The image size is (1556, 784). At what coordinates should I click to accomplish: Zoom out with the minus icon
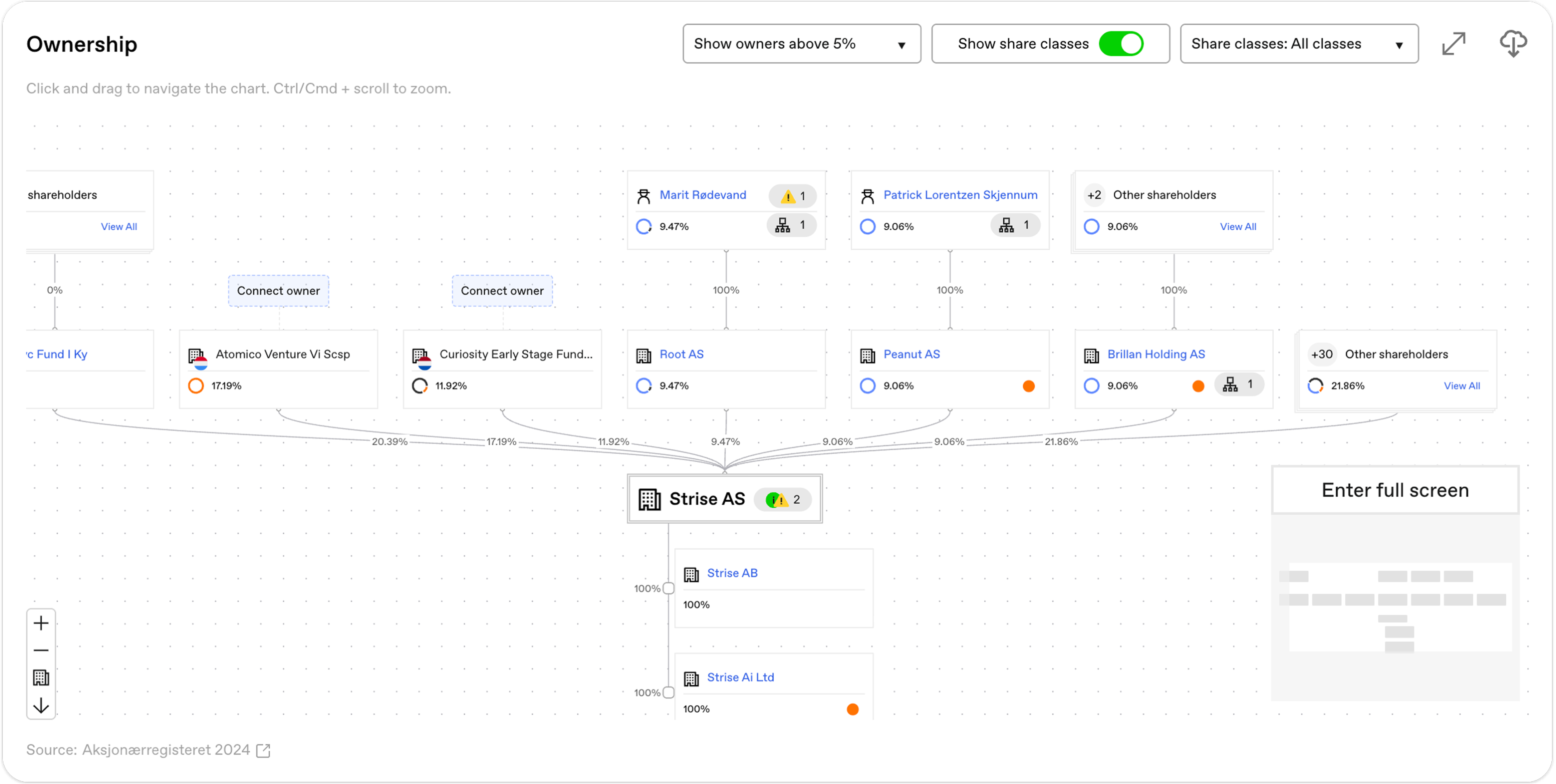[x=41, y=650]
